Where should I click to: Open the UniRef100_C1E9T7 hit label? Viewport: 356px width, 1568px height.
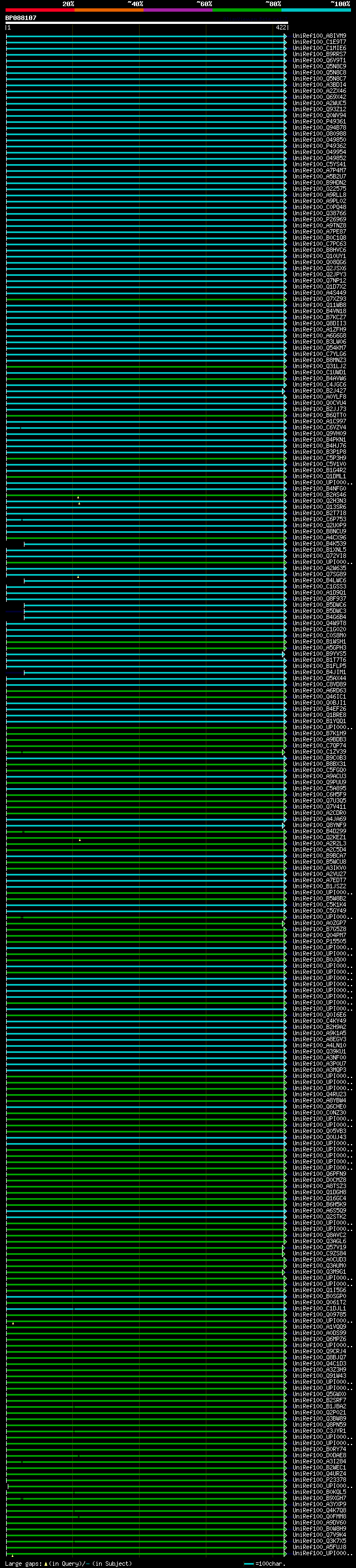click(319, 42)
